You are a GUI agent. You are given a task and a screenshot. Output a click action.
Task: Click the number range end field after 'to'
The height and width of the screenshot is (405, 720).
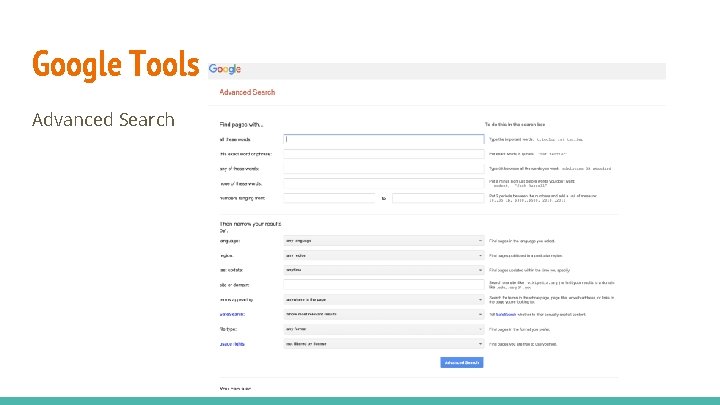(438, 198)
